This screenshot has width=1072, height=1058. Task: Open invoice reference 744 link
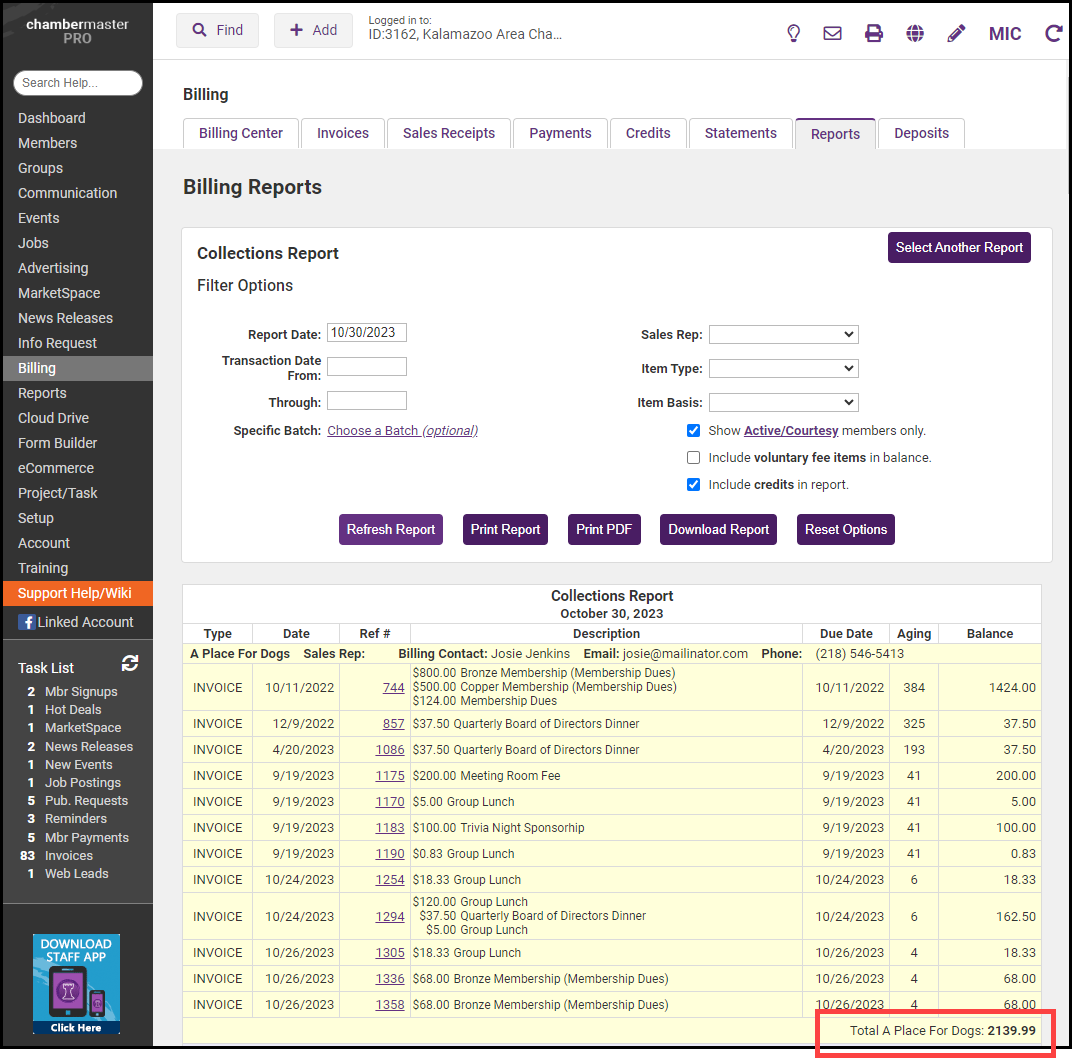(x=393, y=688)
